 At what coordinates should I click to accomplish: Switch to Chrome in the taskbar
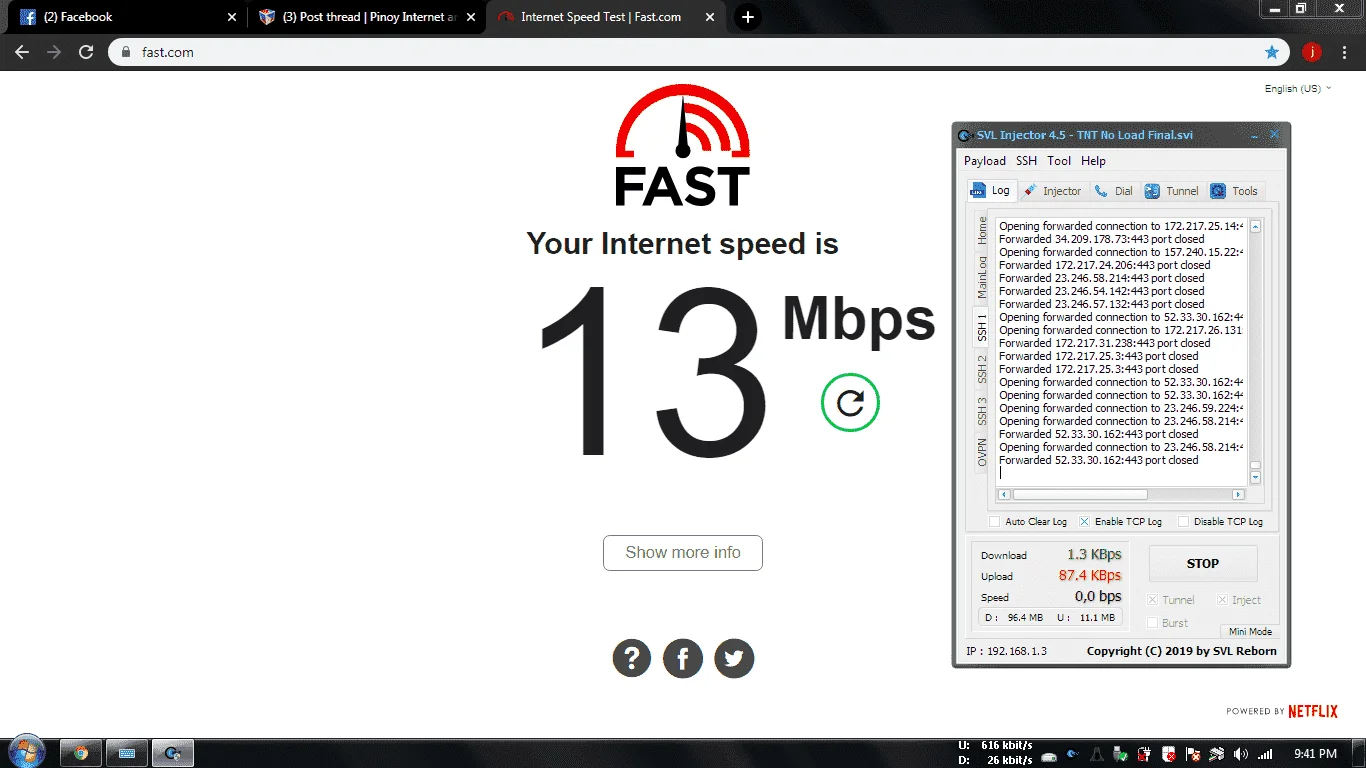point(81,753)
